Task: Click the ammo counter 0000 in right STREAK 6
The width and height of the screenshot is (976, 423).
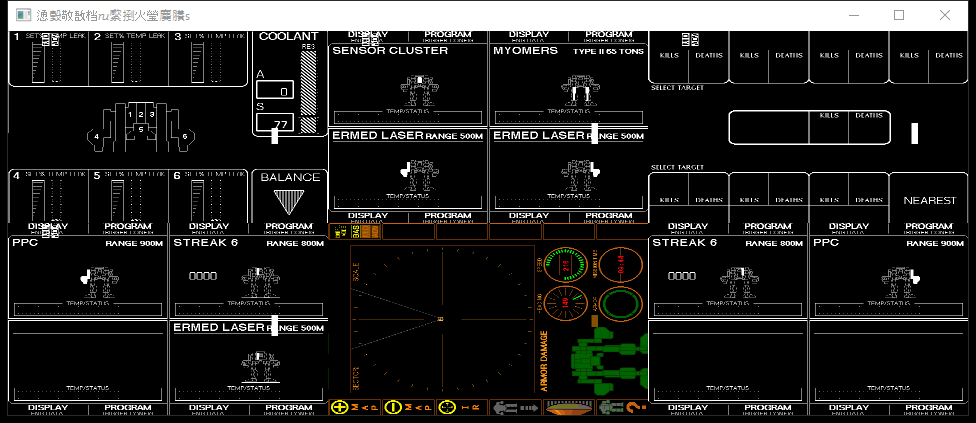Action: pos(682,276)
